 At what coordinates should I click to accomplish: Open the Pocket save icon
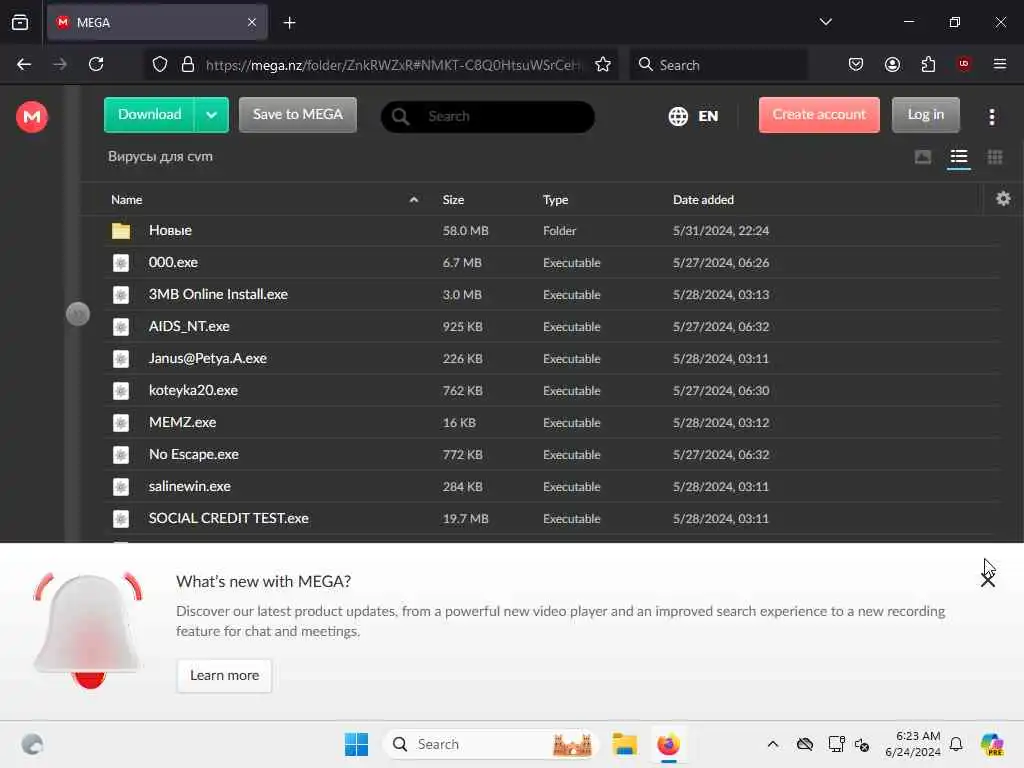(x=856, y=64)
